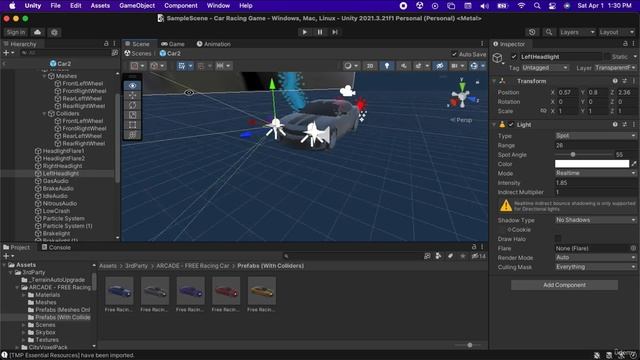Switch to the Animation tab
Image resolution: width=640 pixels, height=360 pixels.
pyautogui.click(x=213, y=44)
